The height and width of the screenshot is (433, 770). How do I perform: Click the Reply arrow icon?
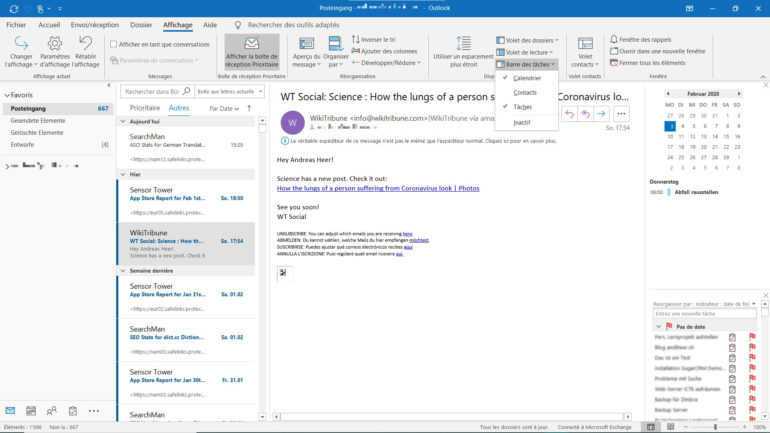coord(569,114)
